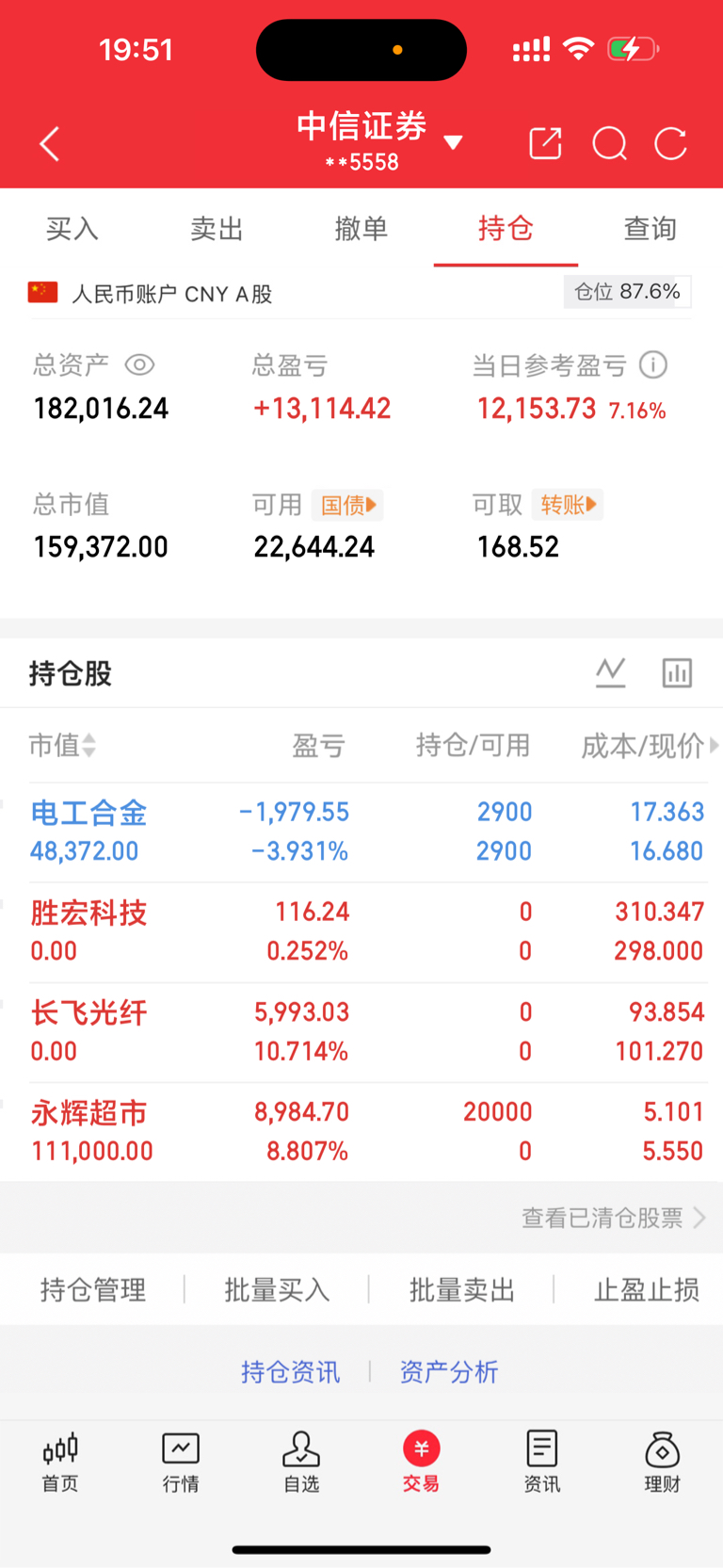Tap the back arrow icon
The image size is (723, 1568).
pyautogui.click(x=50, y=144)
